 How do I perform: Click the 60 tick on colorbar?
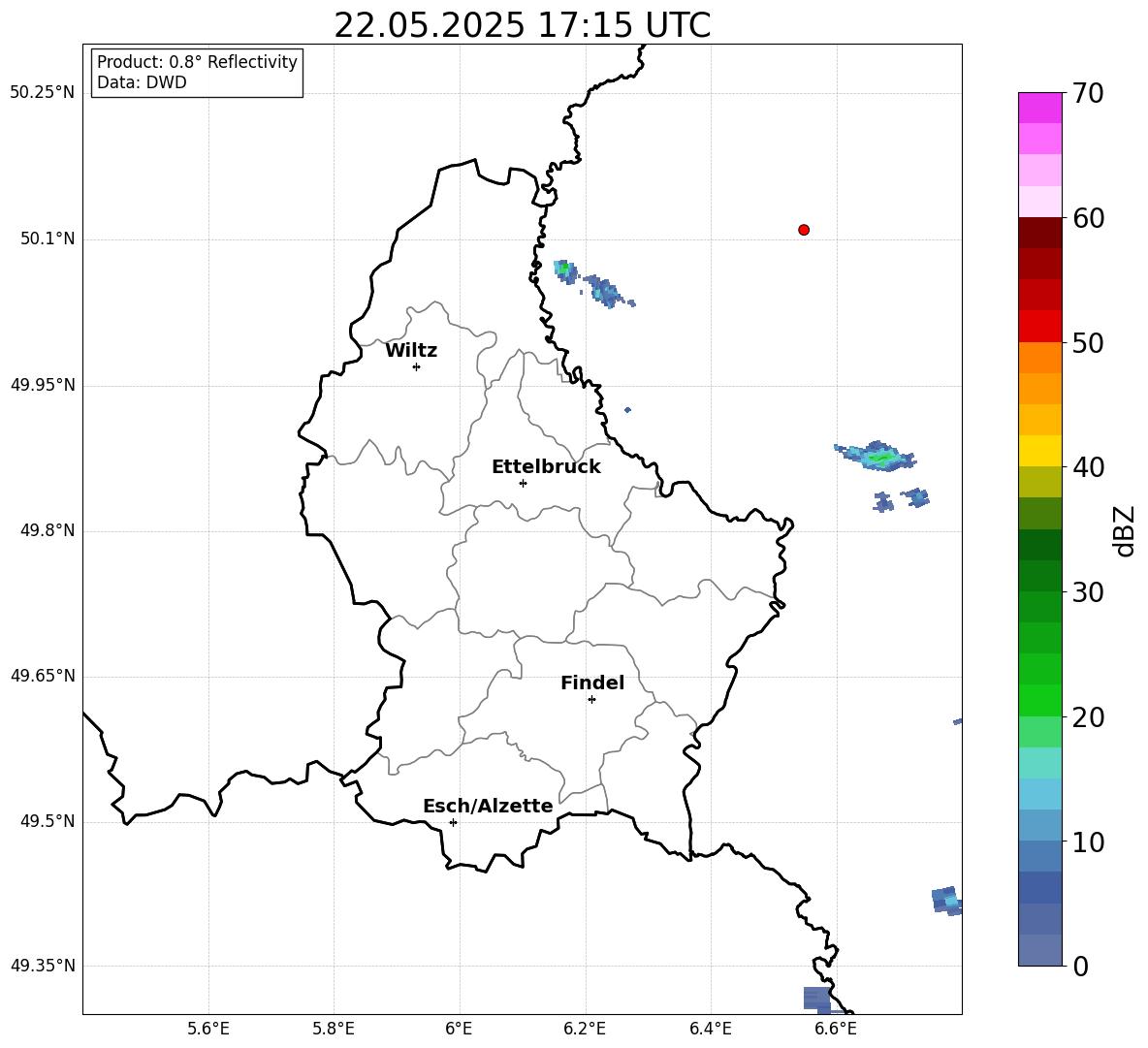pos(1088,218)
